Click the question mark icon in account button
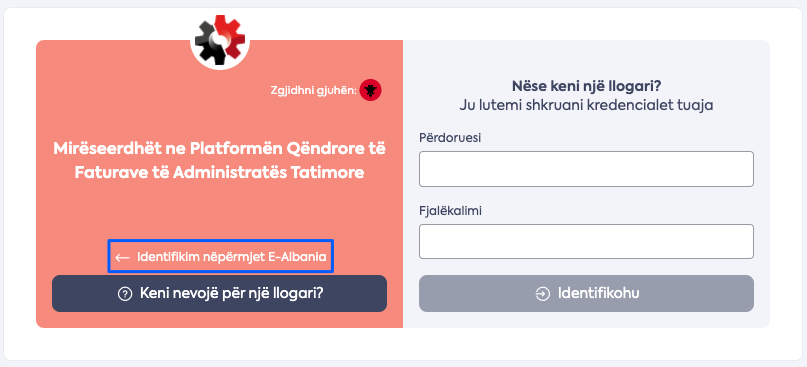 coord(125,294)
